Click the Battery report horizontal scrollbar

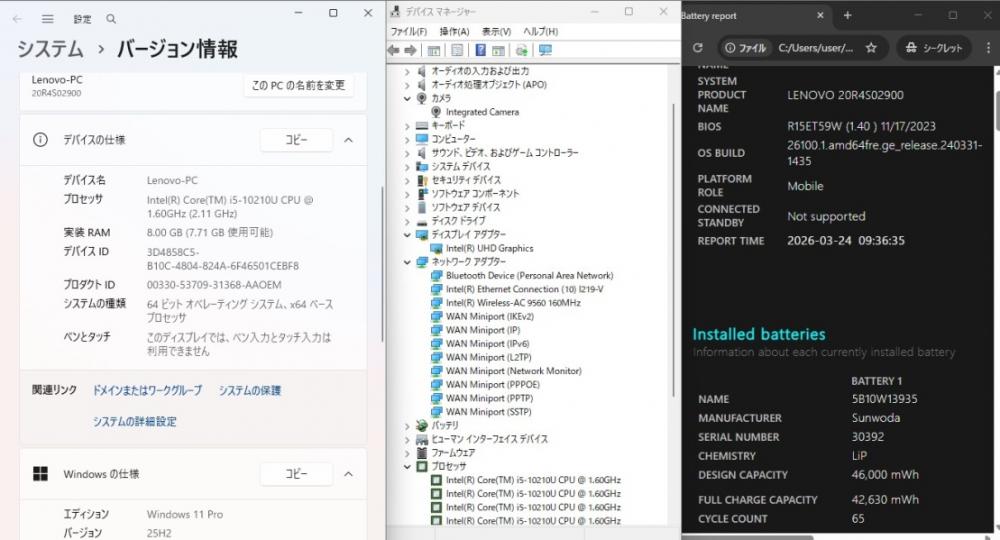pos(747,537)
